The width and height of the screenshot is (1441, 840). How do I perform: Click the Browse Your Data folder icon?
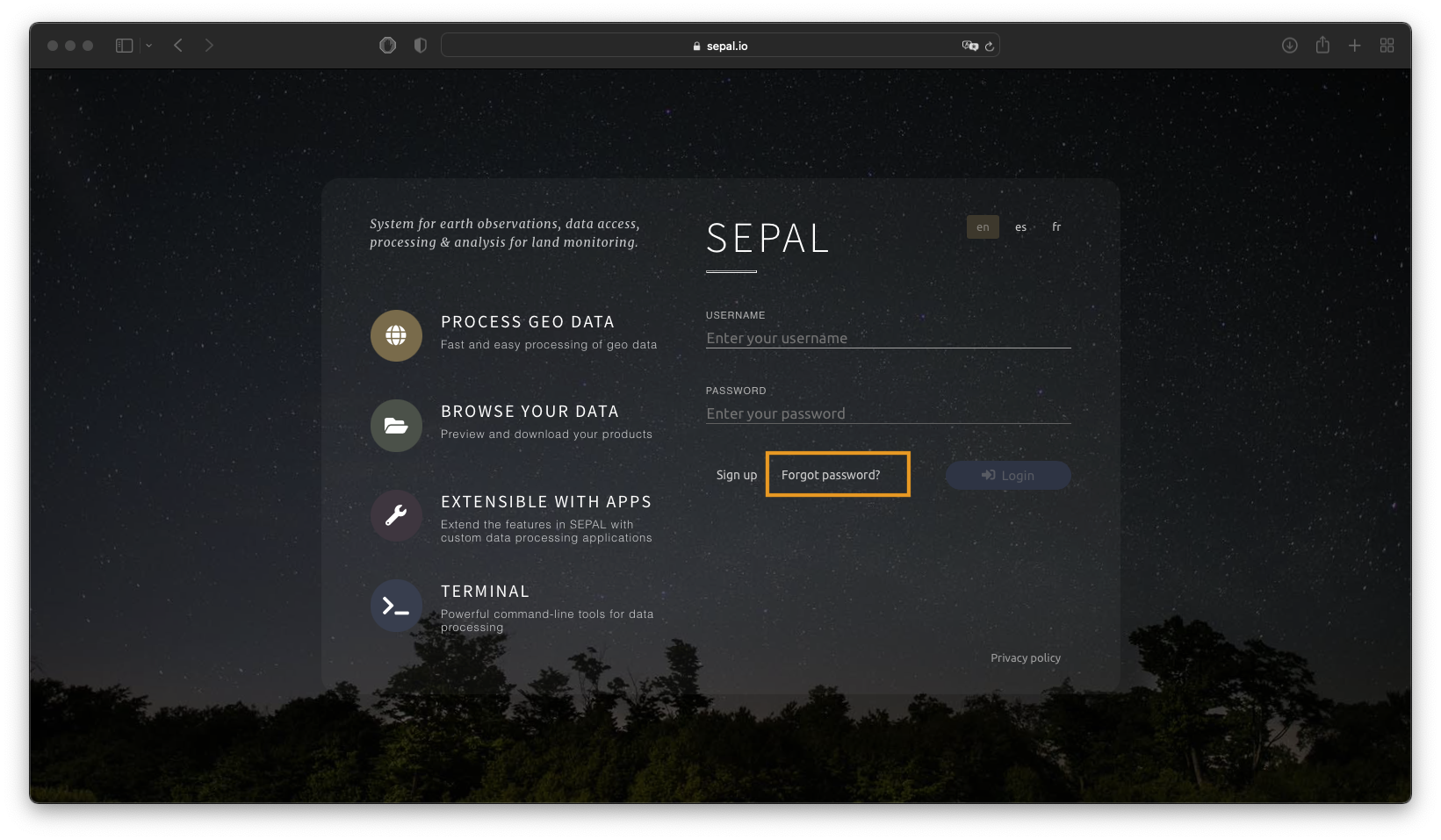point(396,426)
